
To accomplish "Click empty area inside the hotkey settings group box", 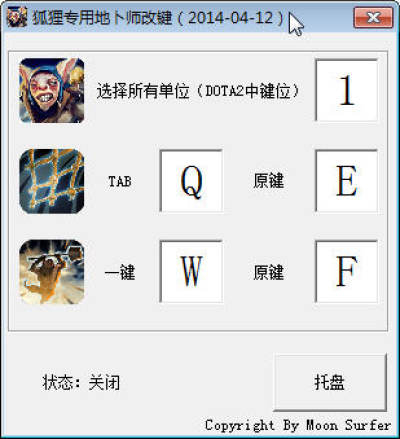I will tap(200, 317).
